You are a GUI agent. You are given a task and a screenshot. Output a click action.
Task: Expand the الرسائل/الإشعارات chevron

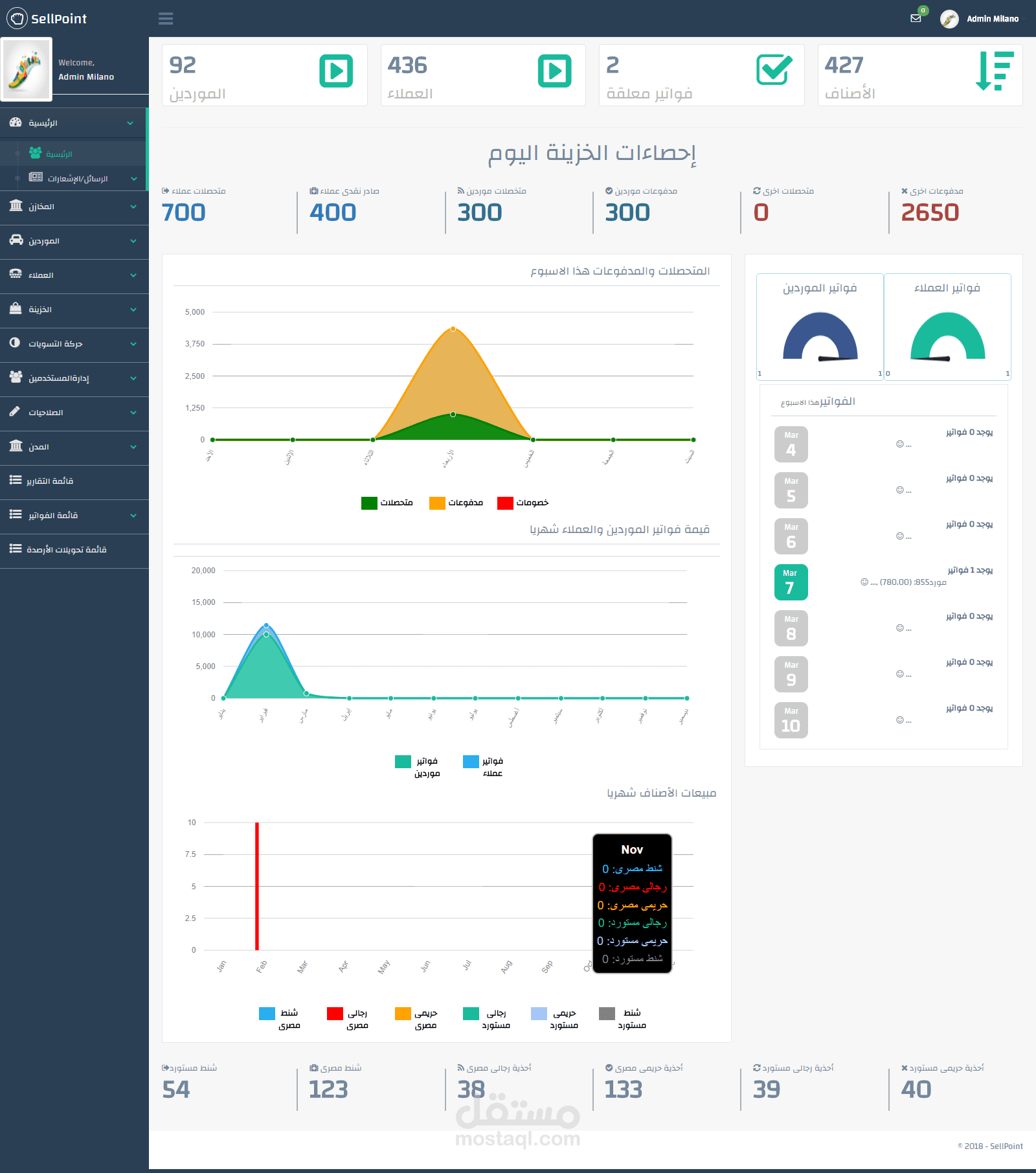tap(134, 179)
